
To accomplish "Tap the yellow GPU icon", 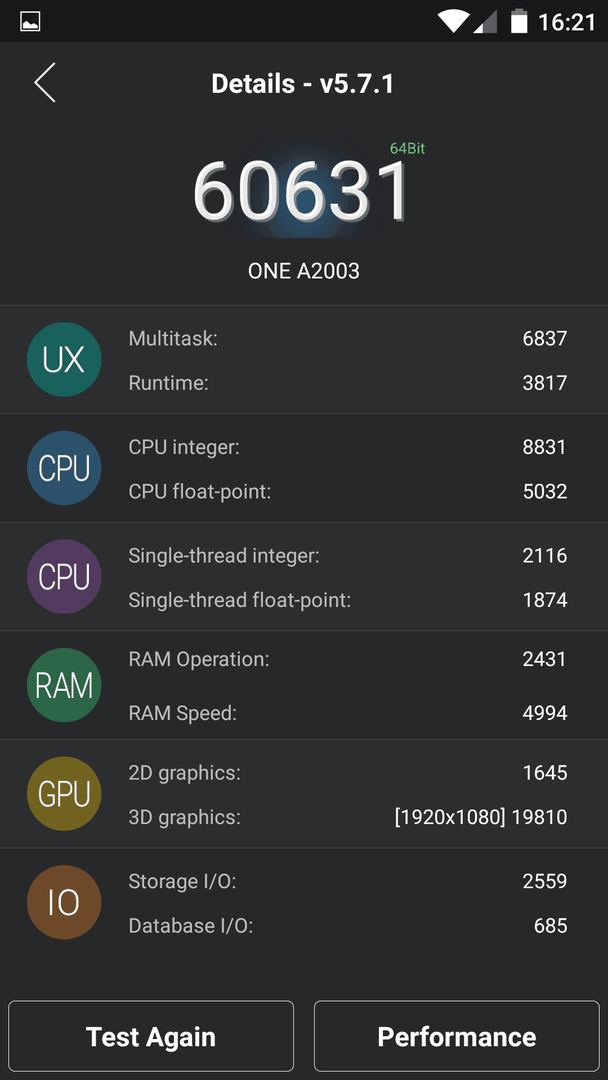I will pos(64,793).
